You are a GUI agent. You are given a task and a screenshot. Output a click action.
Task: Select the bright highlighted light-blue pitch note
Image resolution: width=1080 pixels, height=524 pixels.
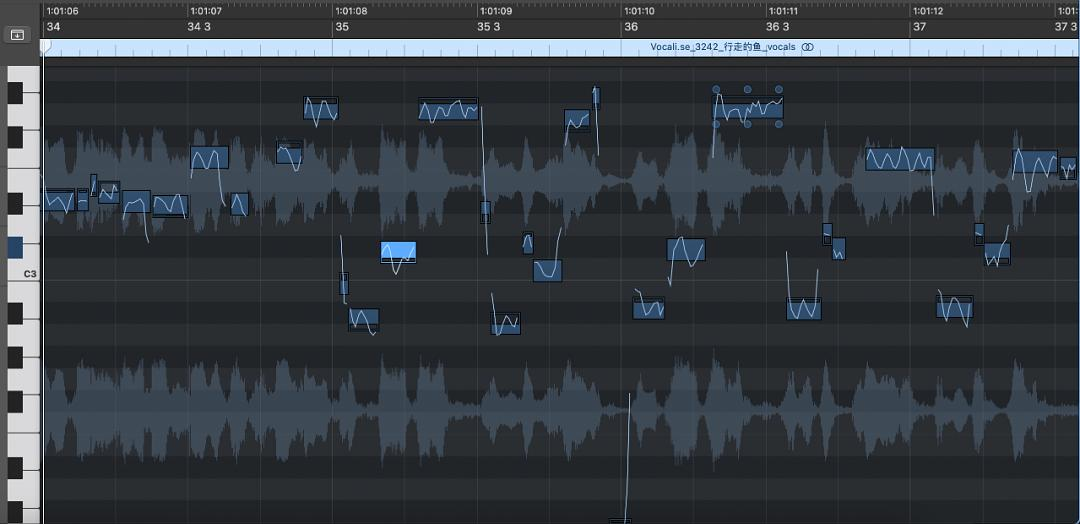(x=398, y=252)
